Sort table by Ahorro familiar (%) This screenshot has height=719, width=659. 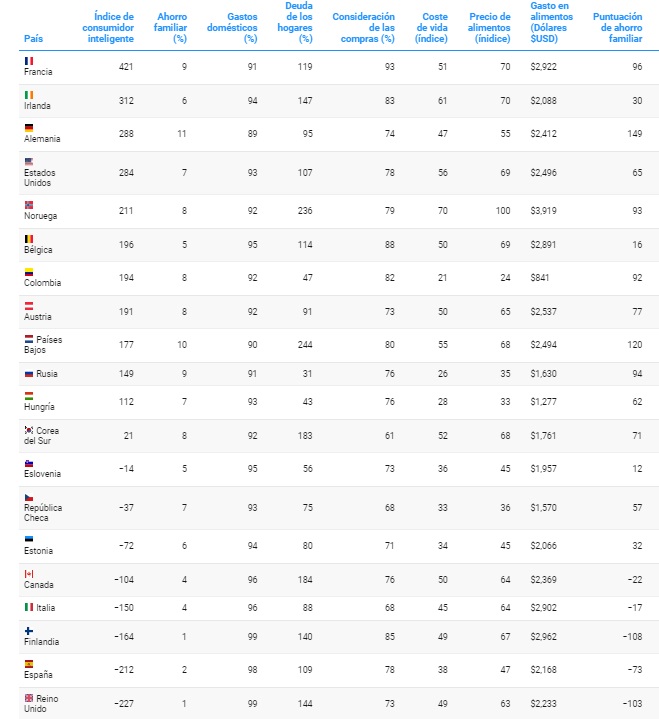[x=170, y=28]
